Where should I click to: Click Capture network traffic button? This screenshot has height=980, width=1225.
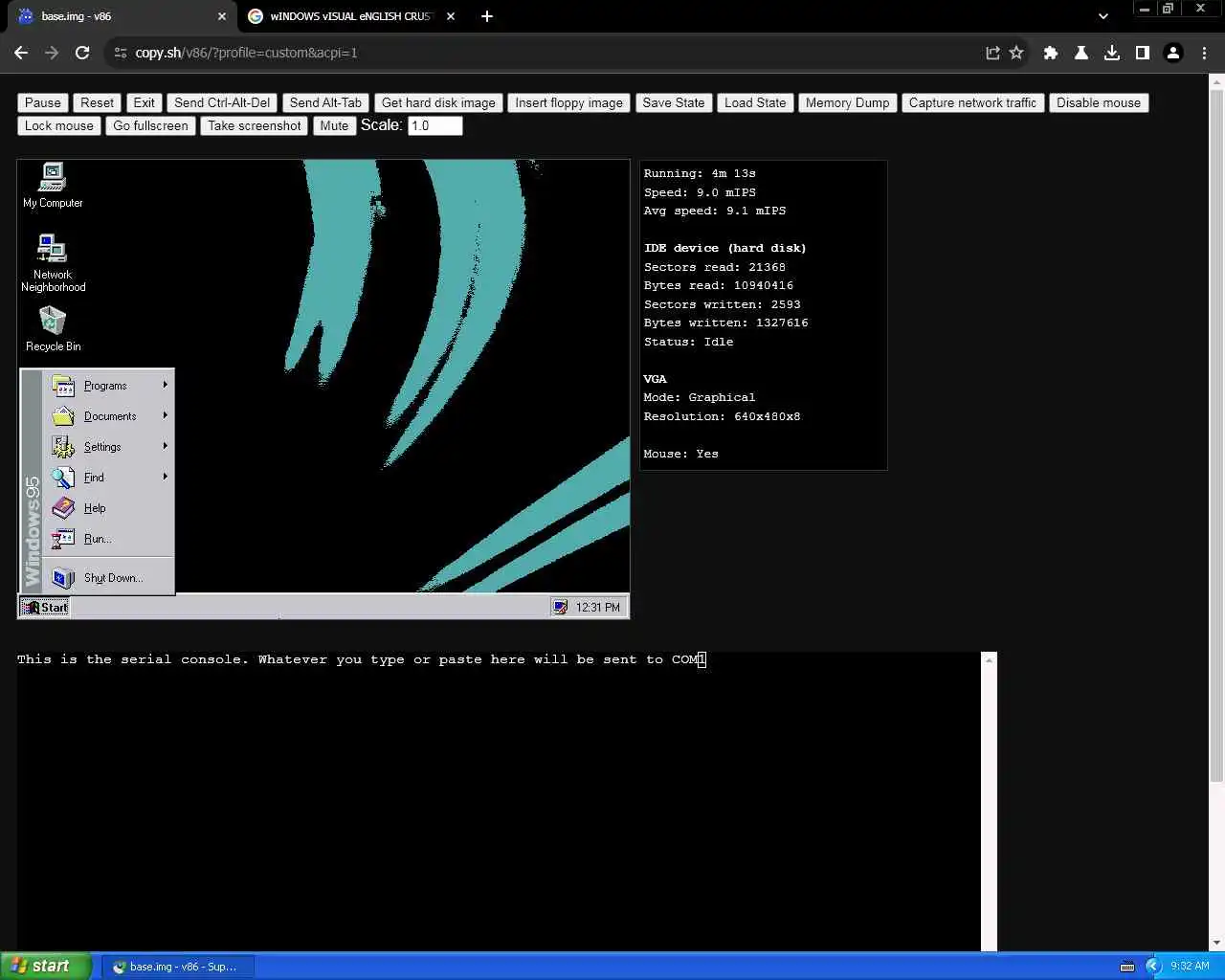tap(972, 102)
